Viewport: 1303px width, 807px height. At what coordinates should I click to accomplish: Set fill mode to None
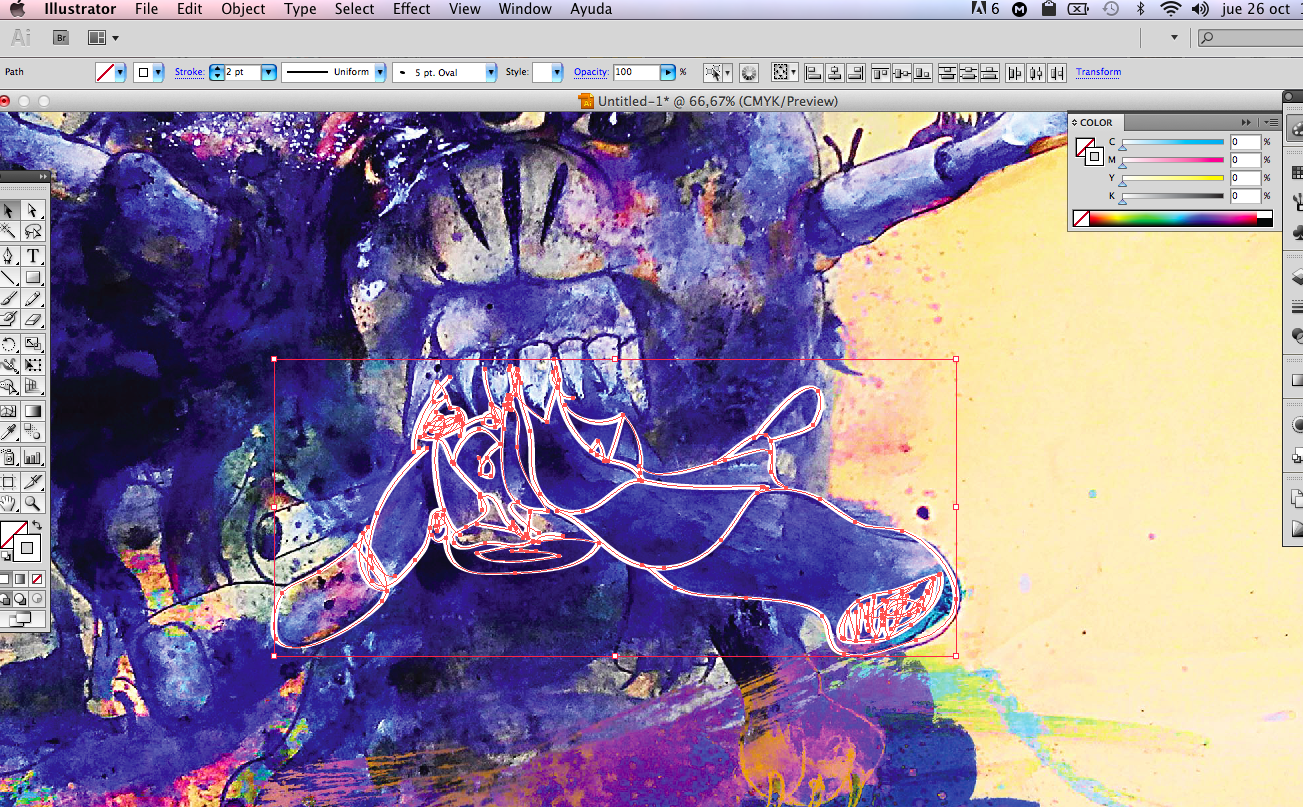[36, 579]
